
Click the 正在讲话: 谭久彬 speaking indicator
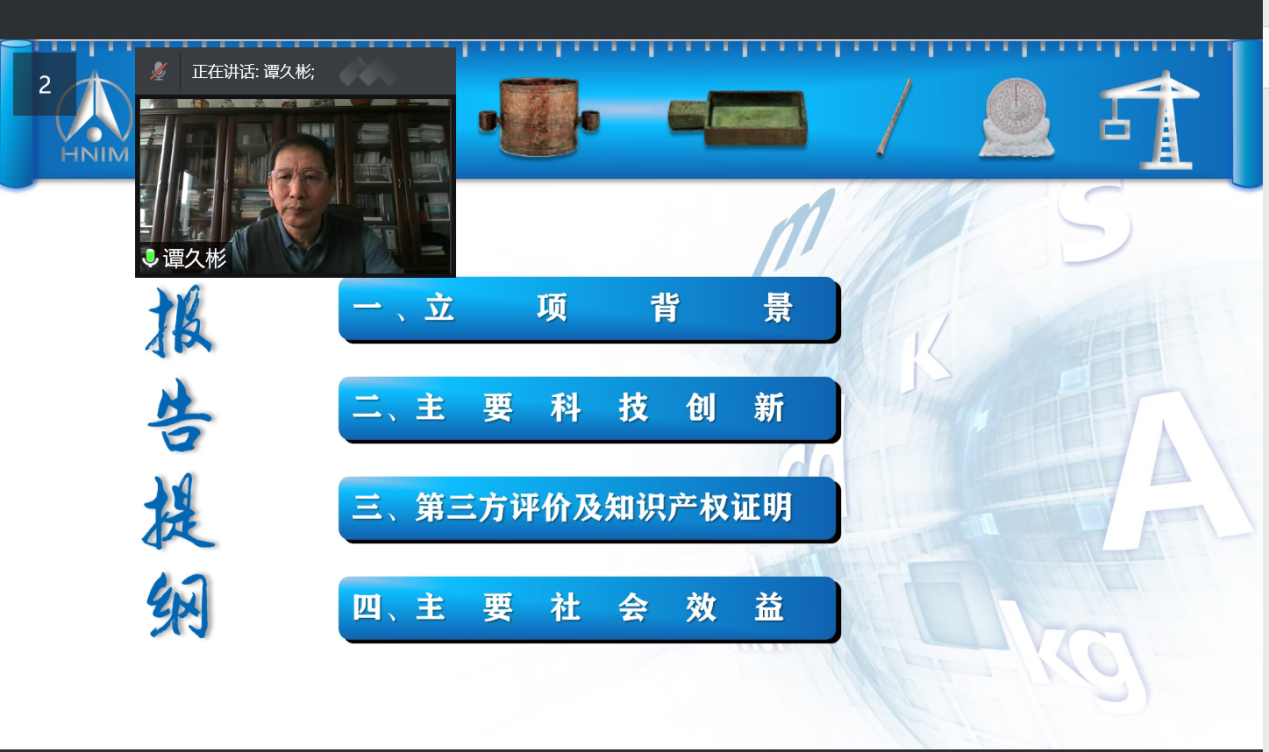point(253,72)
